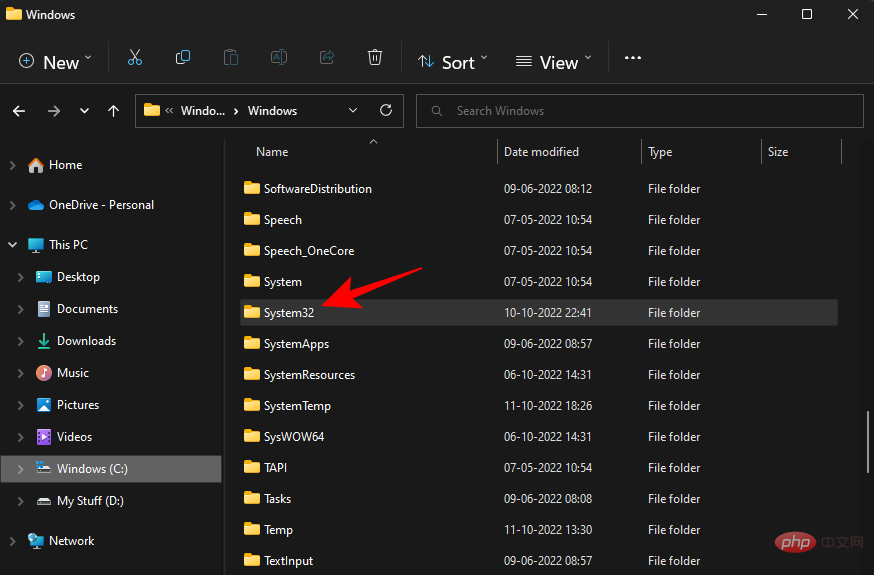
Task: Select the SystemTemp folder name
Action: pos(297,406)
